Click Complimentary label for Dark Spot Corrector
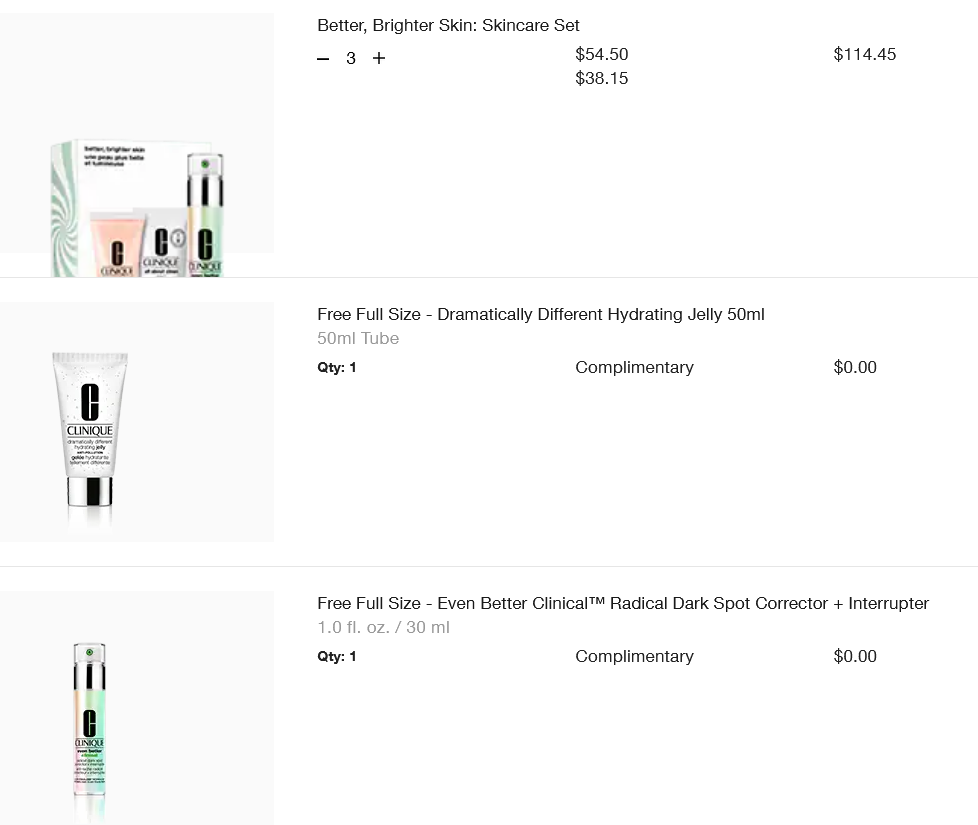The height and width of the screenshot is (825, 978). (634, 656)
